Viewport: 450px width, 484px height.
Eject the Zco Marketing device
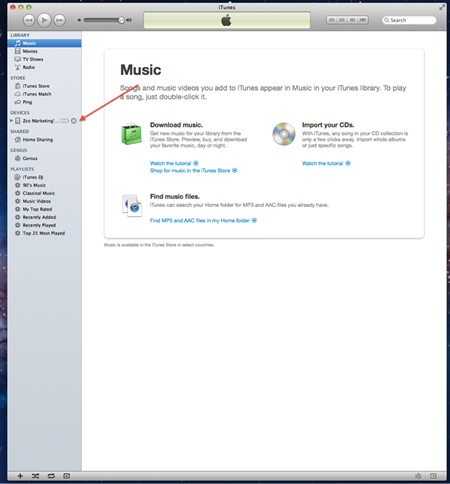point(74,121)
